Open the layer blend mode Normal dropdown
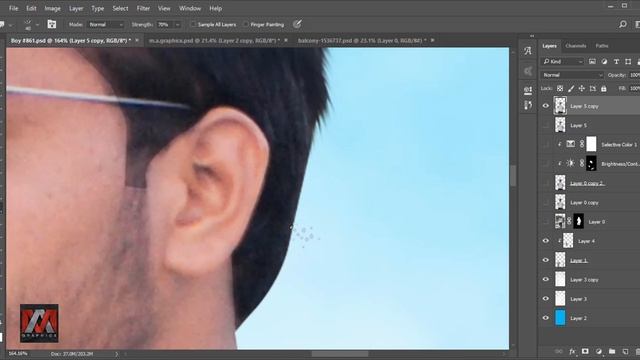The width and height of the screenshot is (640, 360). click(x=572, y=75)
